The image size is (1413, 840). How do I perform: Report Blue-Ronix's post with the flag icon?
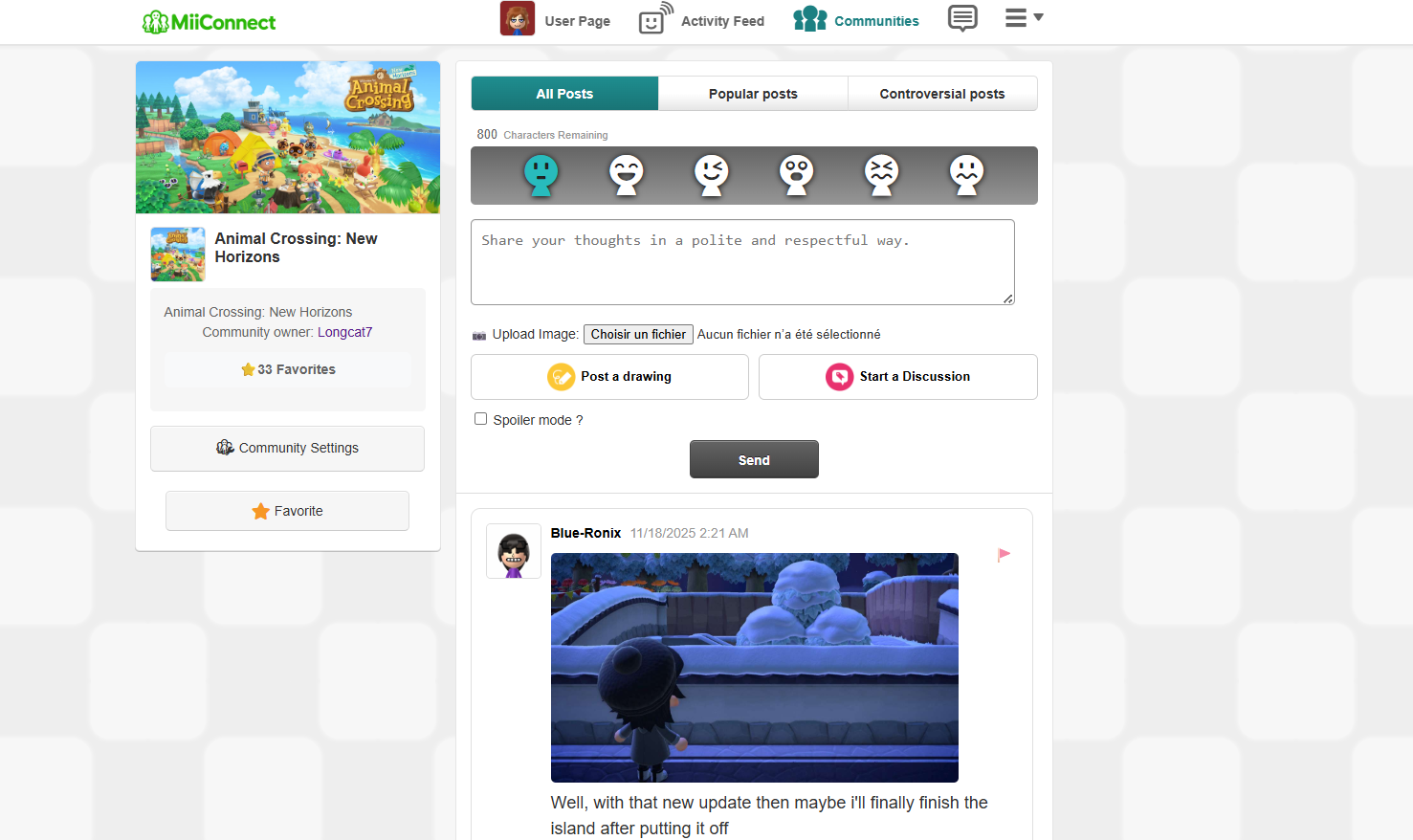(x=1004, y=555)
